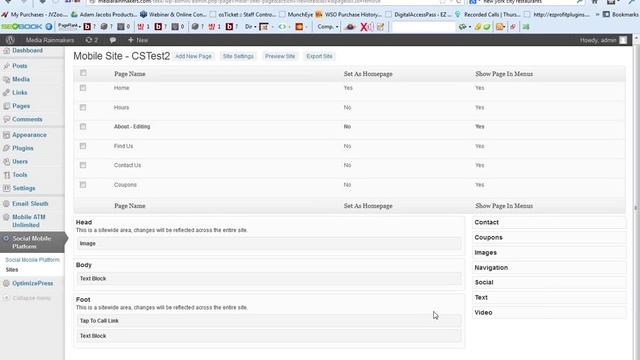This screenshot has height=360, width=640.
Task: Click the Export Site button
Action: pos(320,56)
